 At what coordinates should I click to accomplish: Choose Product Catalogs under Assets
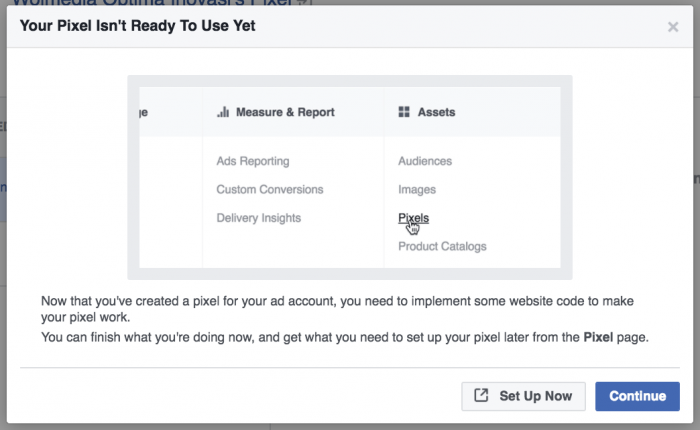pyautogui.click(x=442, y=245)
